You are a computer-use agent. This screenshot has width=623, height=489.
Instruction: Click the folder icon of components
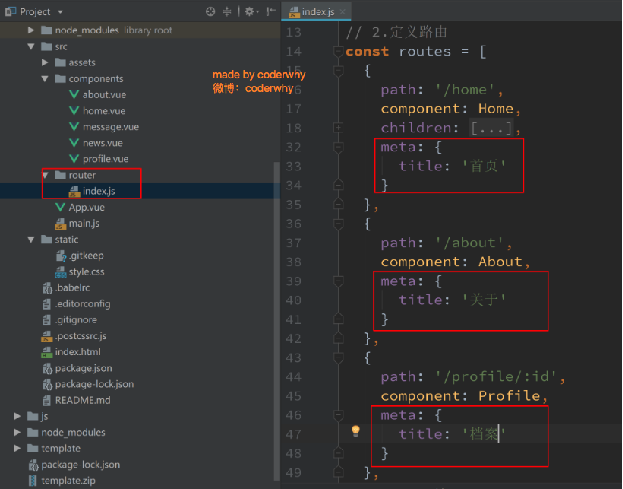(x=60, y=79)
